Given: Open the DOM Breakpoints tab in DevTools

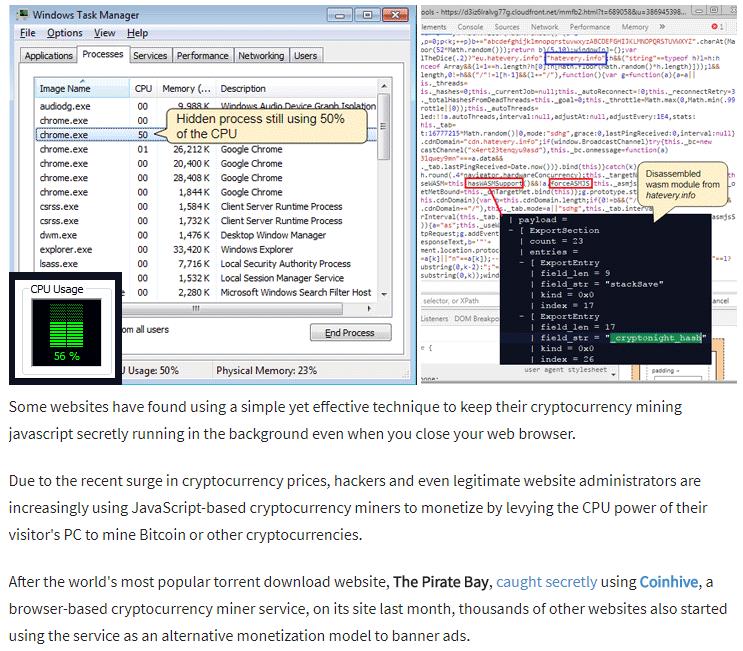Looking at the screenshot, I should 477,318.
